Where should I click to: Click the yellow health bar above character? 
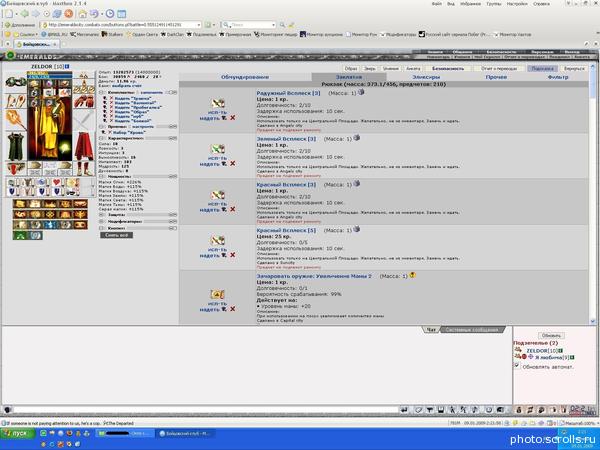pyautogui.click(x=49, y=72)
